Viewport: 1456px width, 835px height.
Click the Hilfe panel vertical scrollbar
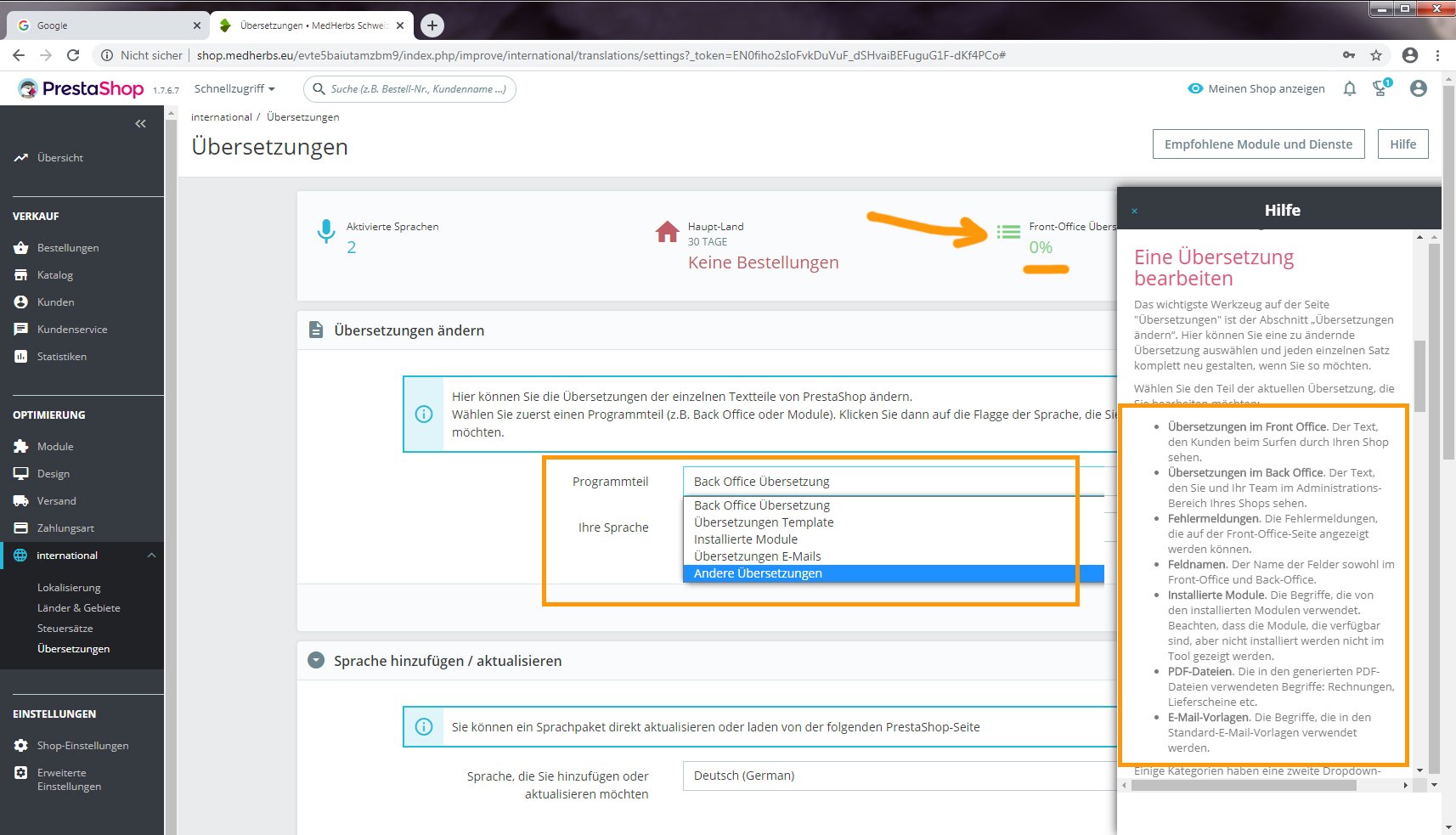coord(1419,376)
